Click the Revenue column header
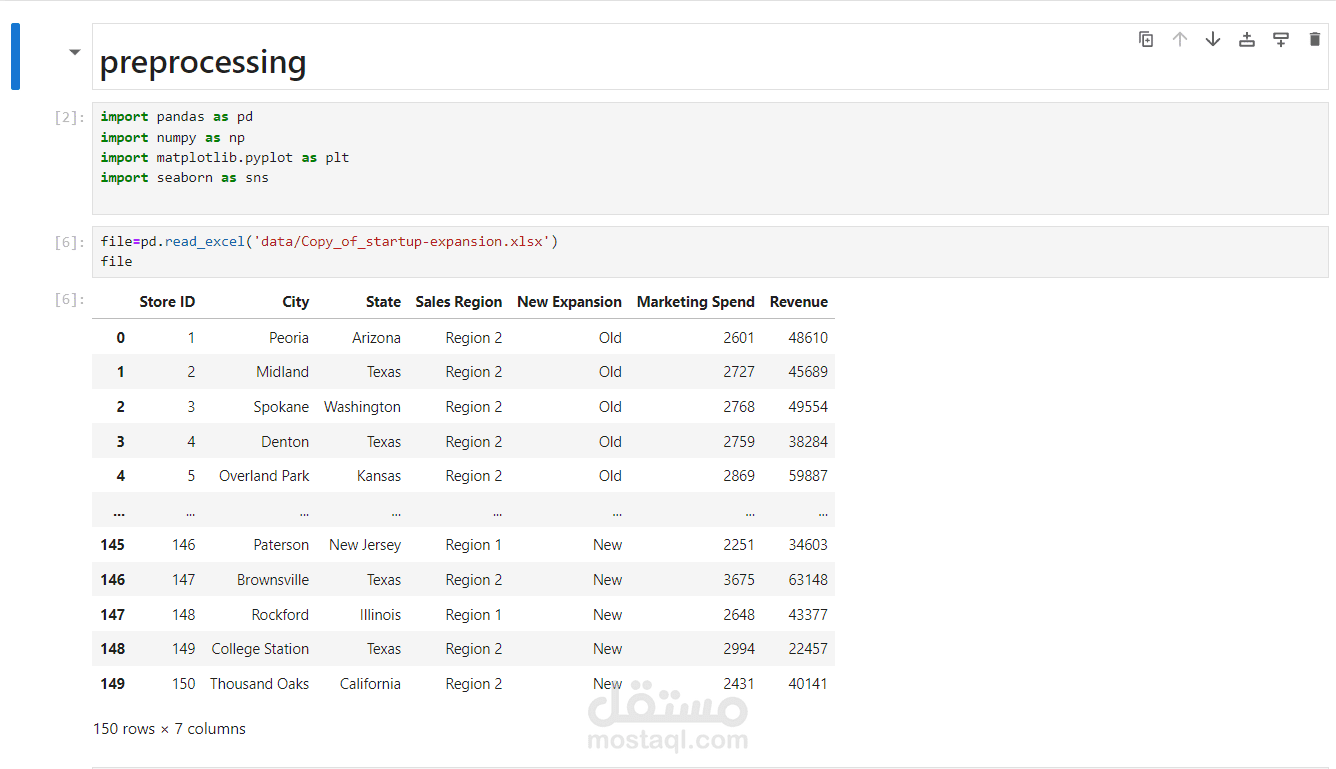1336x769 pixels. [x=798, y=302]
